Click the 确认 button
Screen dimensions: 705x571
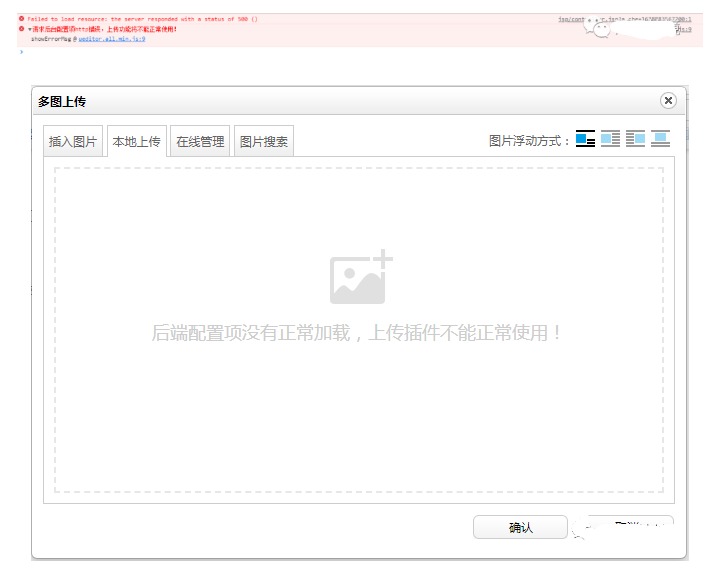520,527
